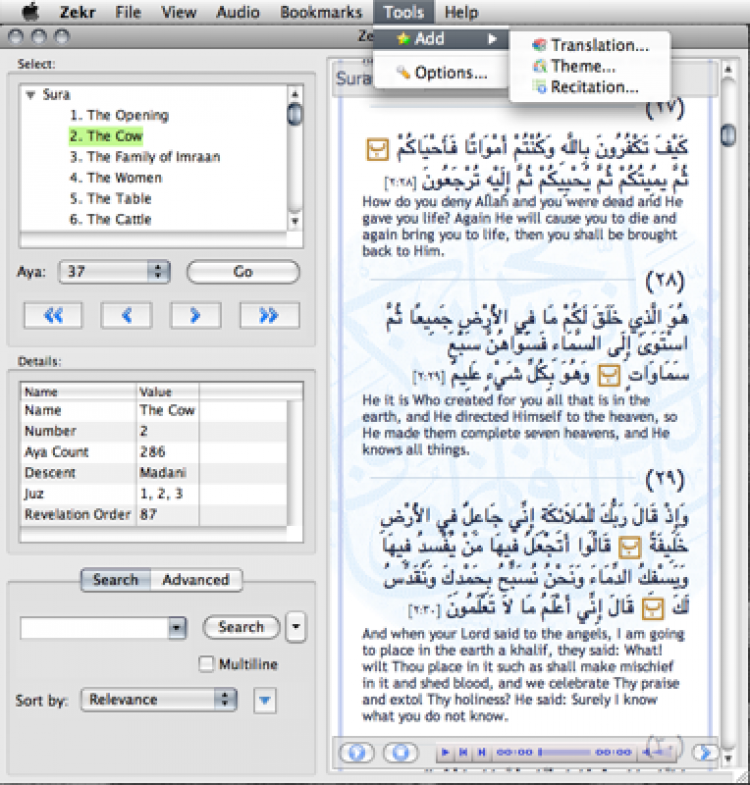750x785 pixels.
Task: Go to the previous aya arrow
Action: tap(126, 316)
